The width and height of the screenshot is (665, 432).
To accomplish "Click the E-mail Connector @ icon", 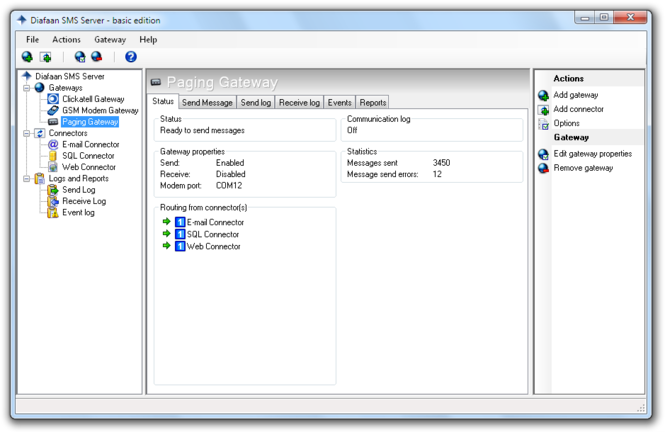I will click(53, 144).
